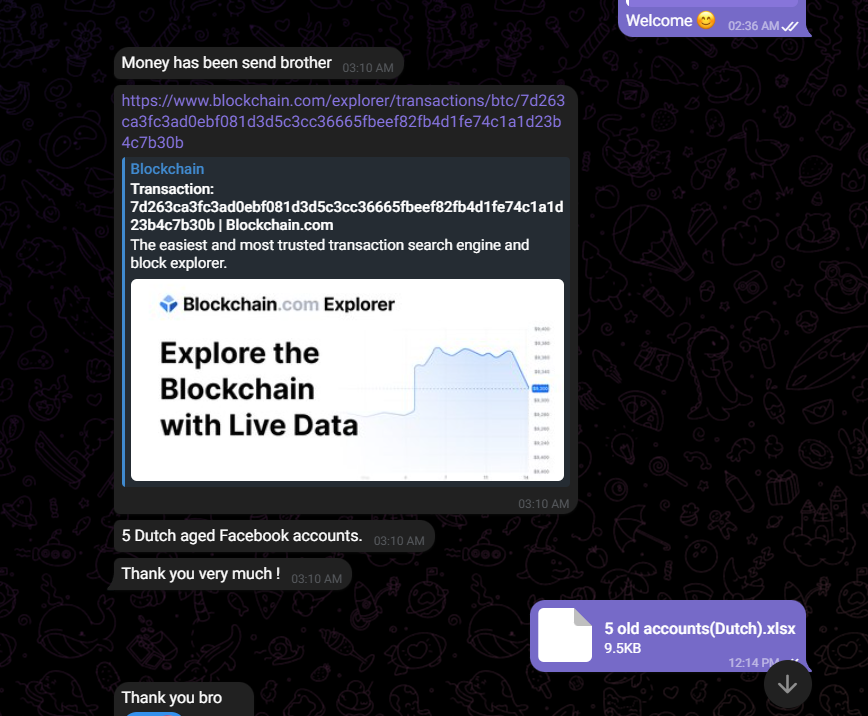868x716 pixels.
Task: Click the 12:14 PM timestamp on file message
Action: tap(753, 663)
